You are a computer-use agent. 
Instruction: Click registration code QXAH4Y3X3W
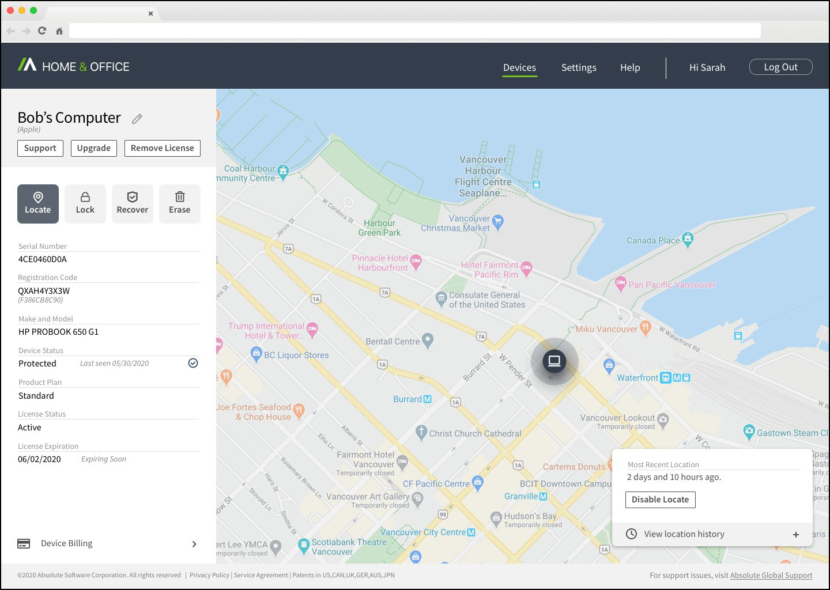pos(43,291)
